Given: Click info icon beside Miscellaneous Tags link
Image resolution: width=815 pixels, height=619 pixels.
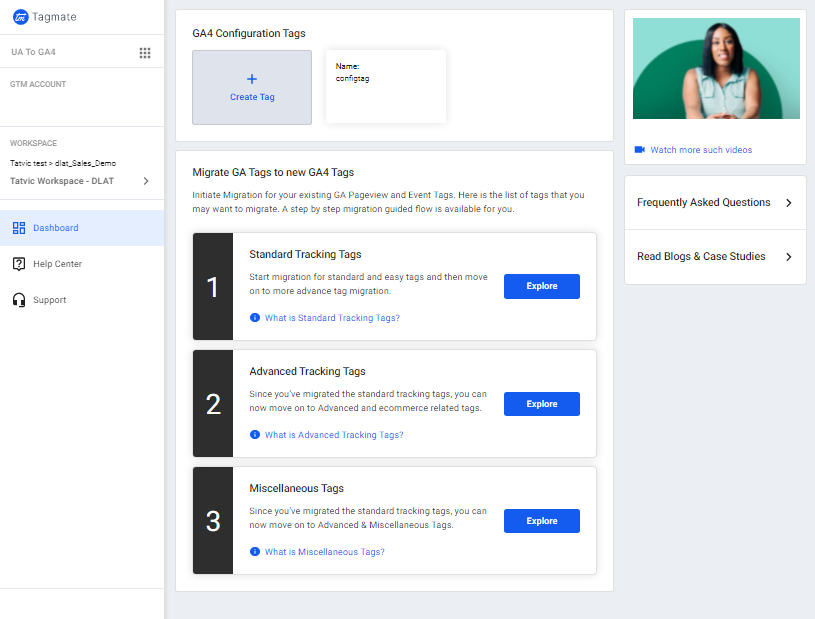Looking at the screenshot, I should 255,552.
